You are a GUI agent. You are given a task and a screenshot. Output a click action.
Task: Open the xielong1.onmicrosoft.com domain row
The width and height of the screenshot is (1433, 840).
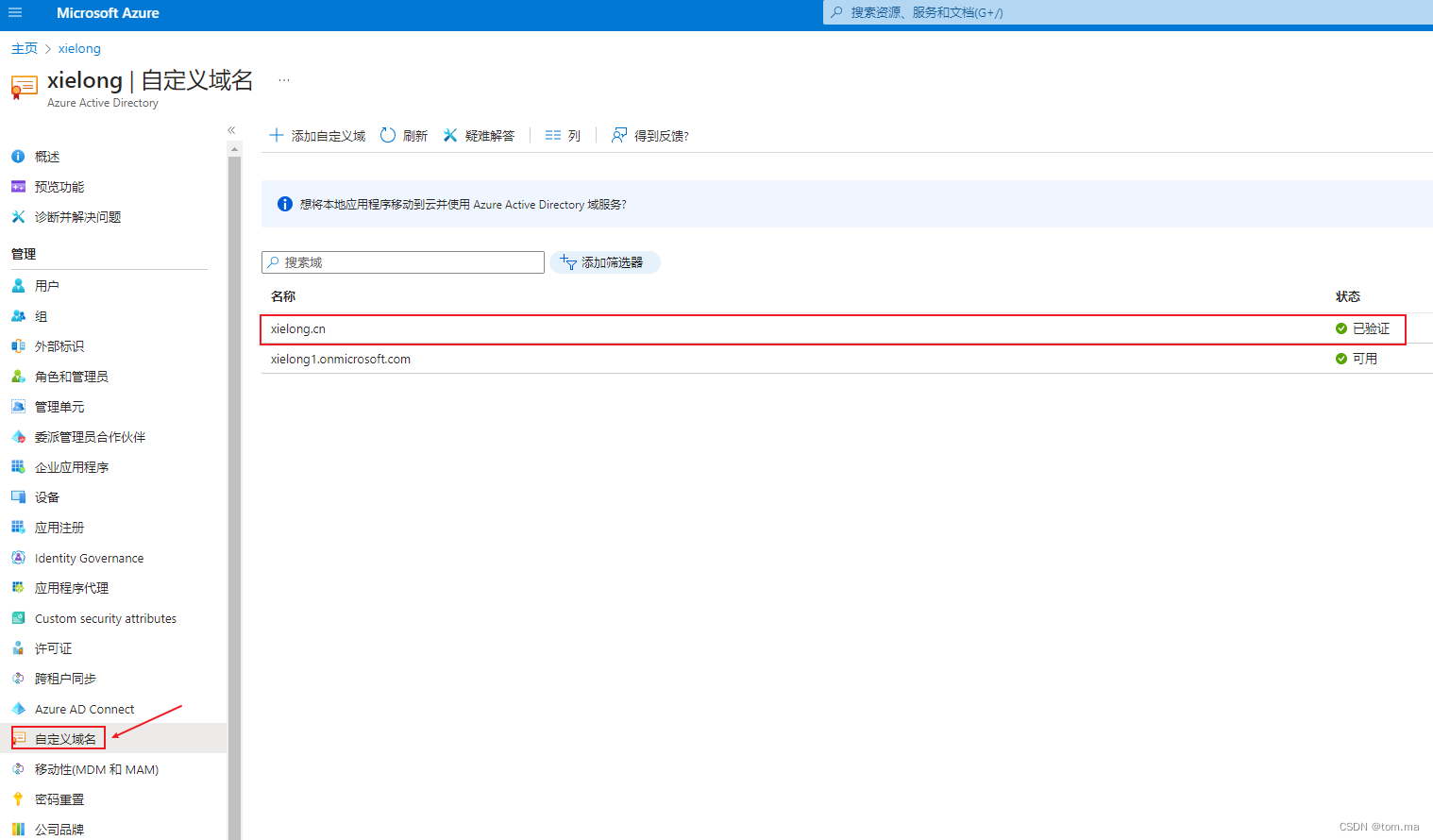[847, 359]
